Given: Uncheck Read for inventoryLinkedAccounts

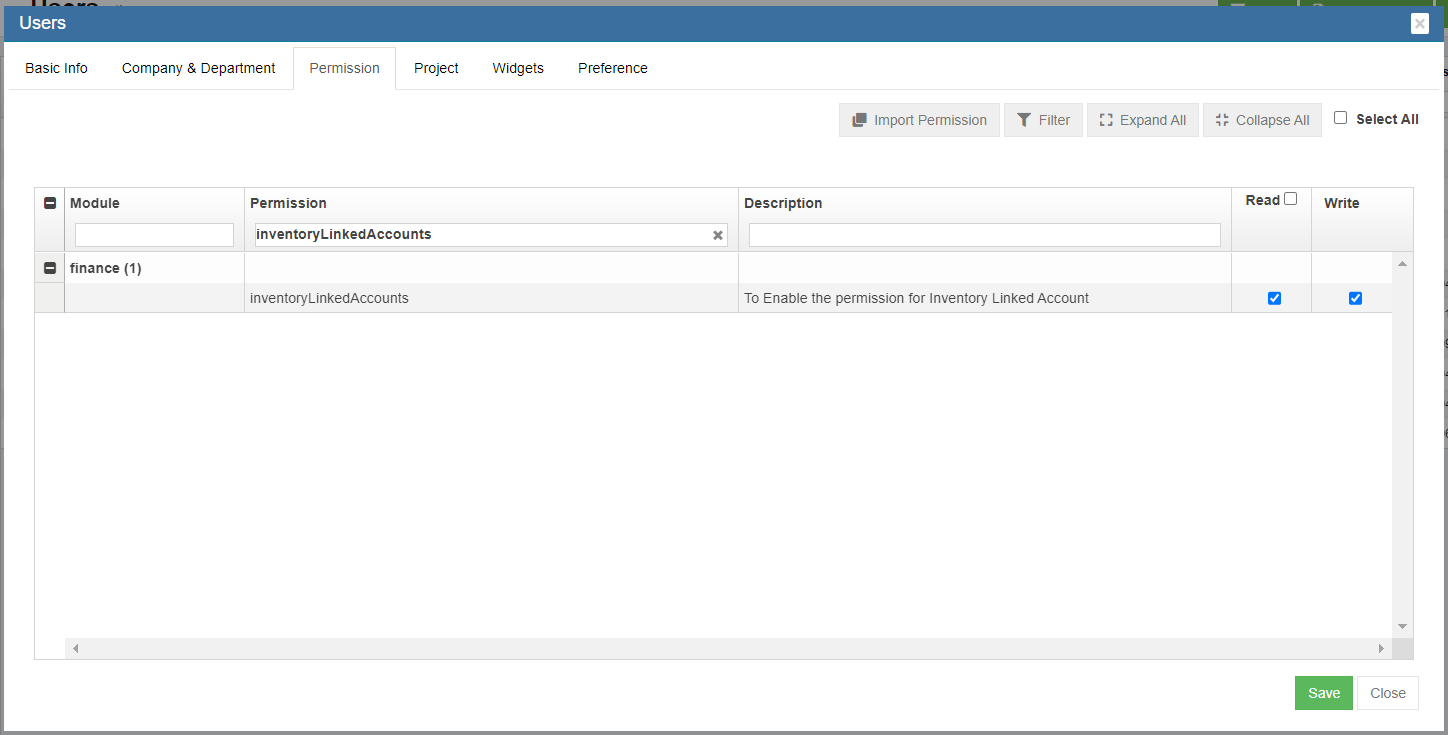Looking at the screenshot, I should [x=1274, y=298].
